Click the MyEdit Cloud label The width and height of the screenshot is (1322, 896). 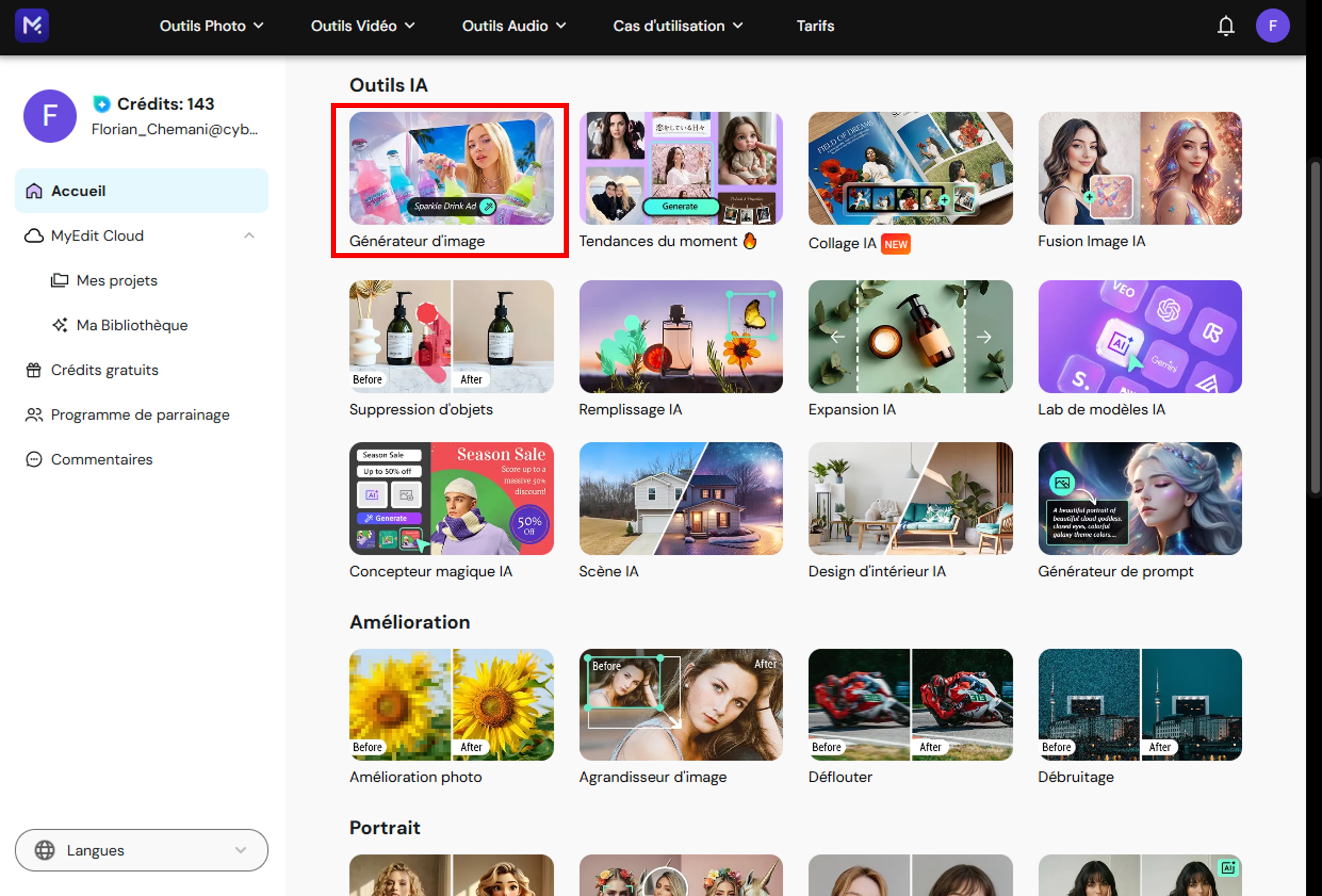(97, 236)
